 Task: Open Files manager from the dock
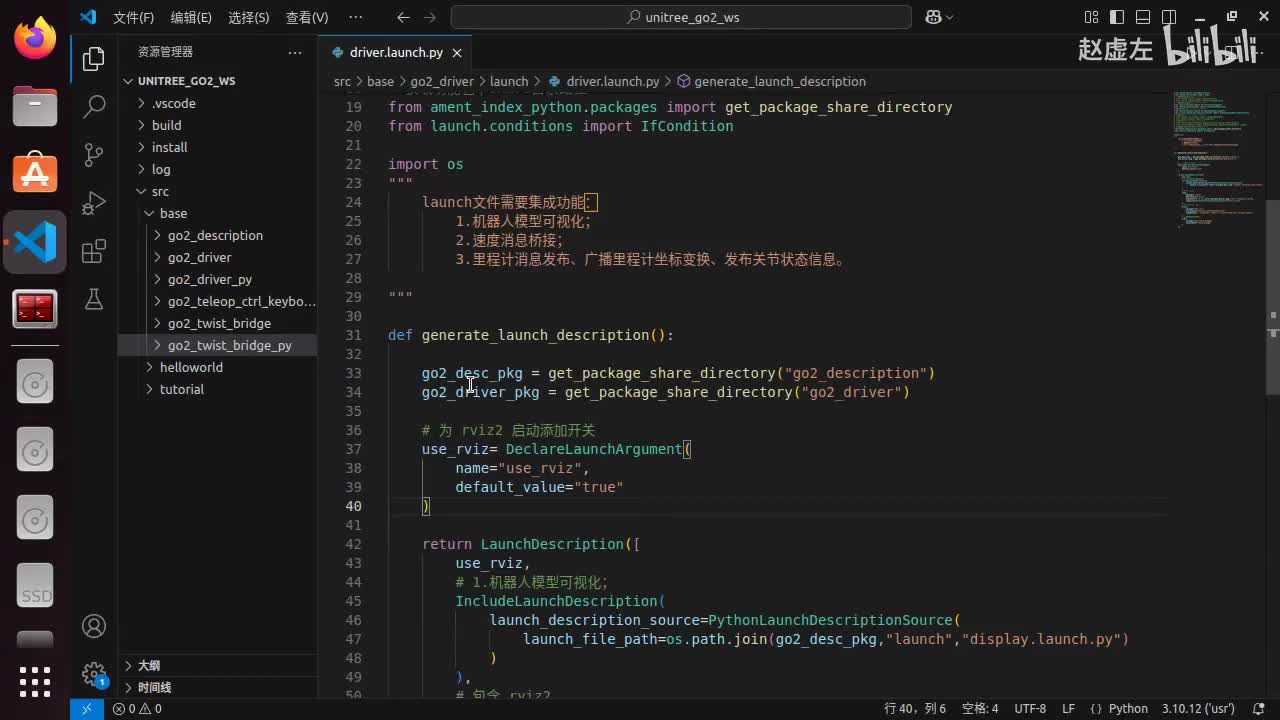(35, 105)
